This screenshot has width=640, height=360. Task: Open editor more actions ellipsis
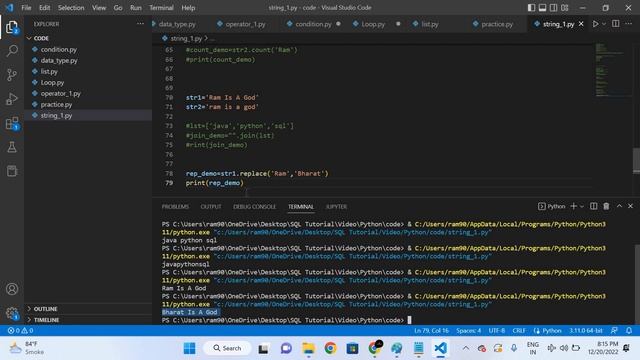(629, 24)
